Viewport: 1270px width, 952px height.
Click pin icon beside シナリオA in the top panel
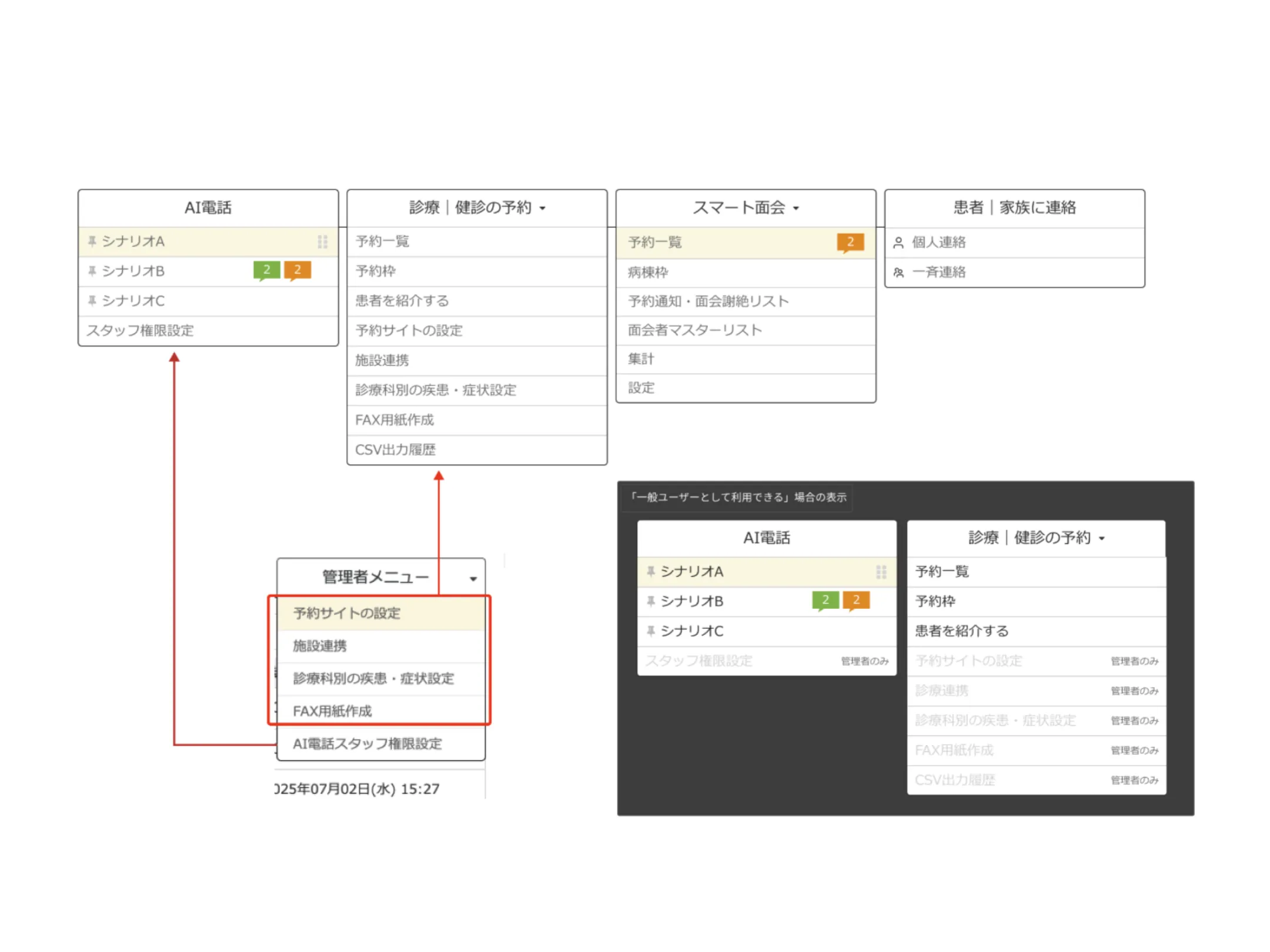tap(92, 241)
